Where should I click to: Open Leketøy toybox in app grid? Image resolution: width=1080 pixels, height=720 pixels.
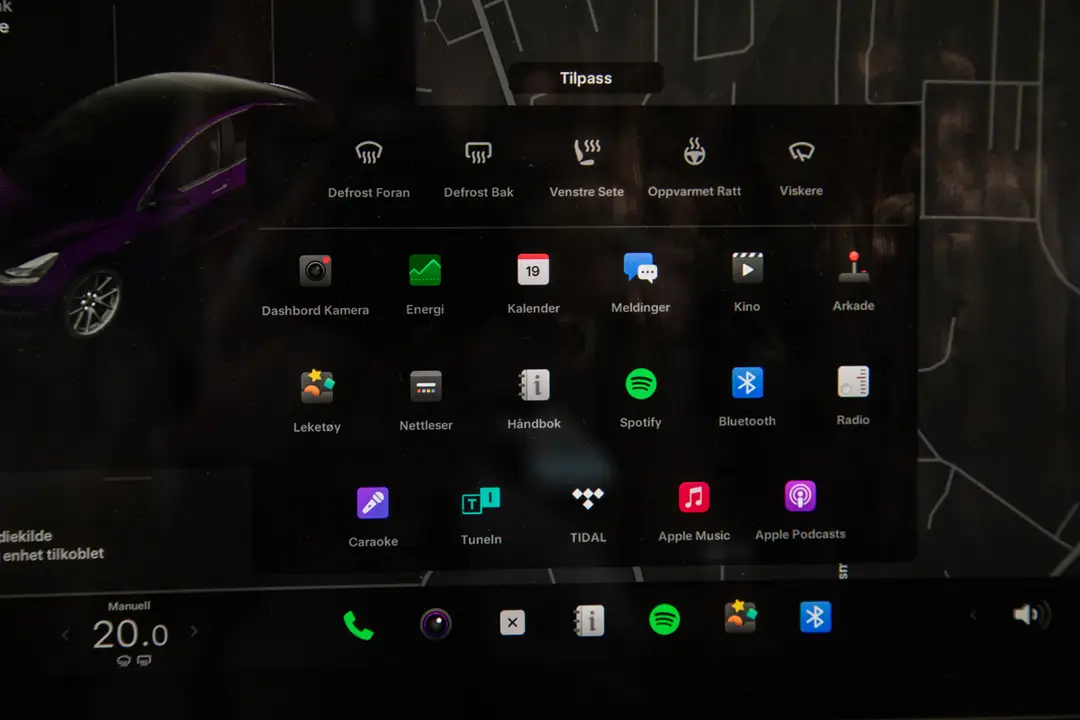[x=317, y=401]
